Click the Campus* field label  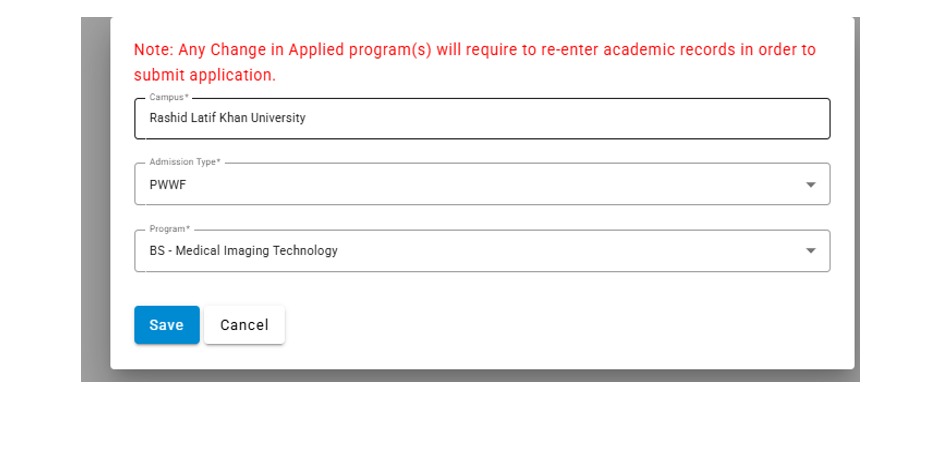coord(169,98)
